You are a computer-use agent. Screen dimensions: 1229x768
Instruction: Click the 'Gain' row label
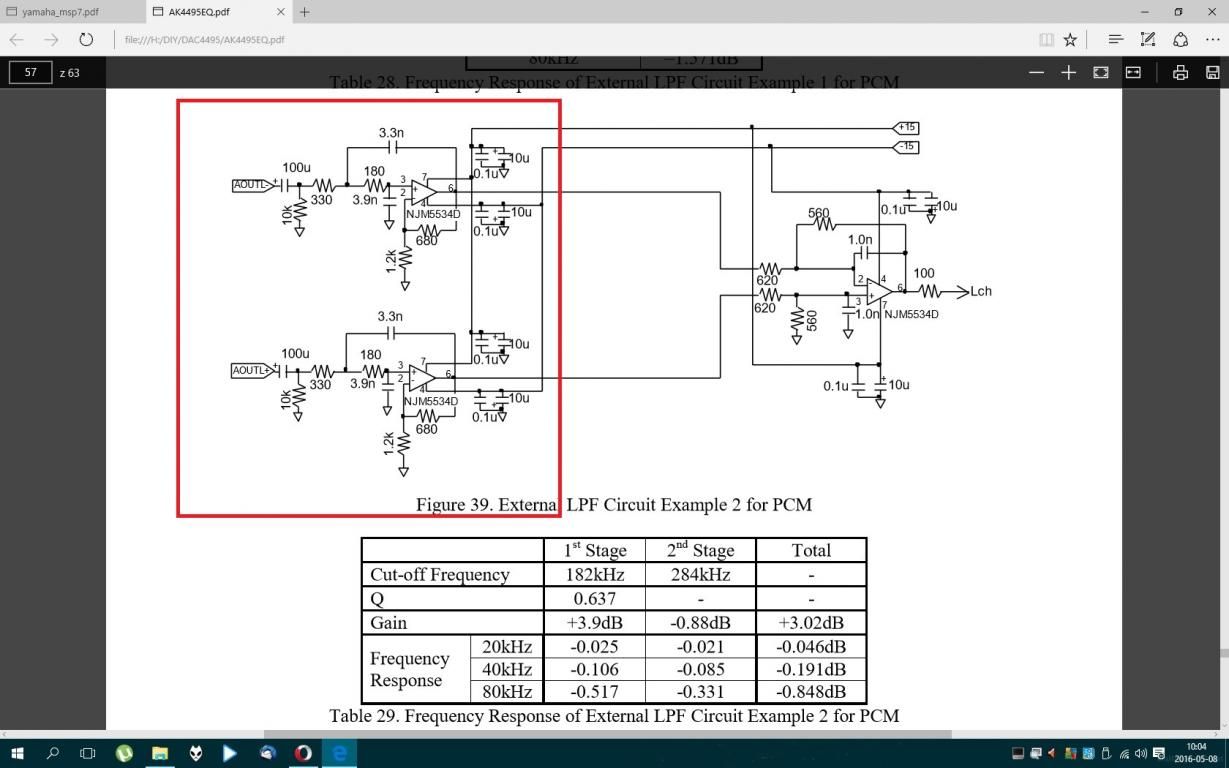[x=388, y=623]
